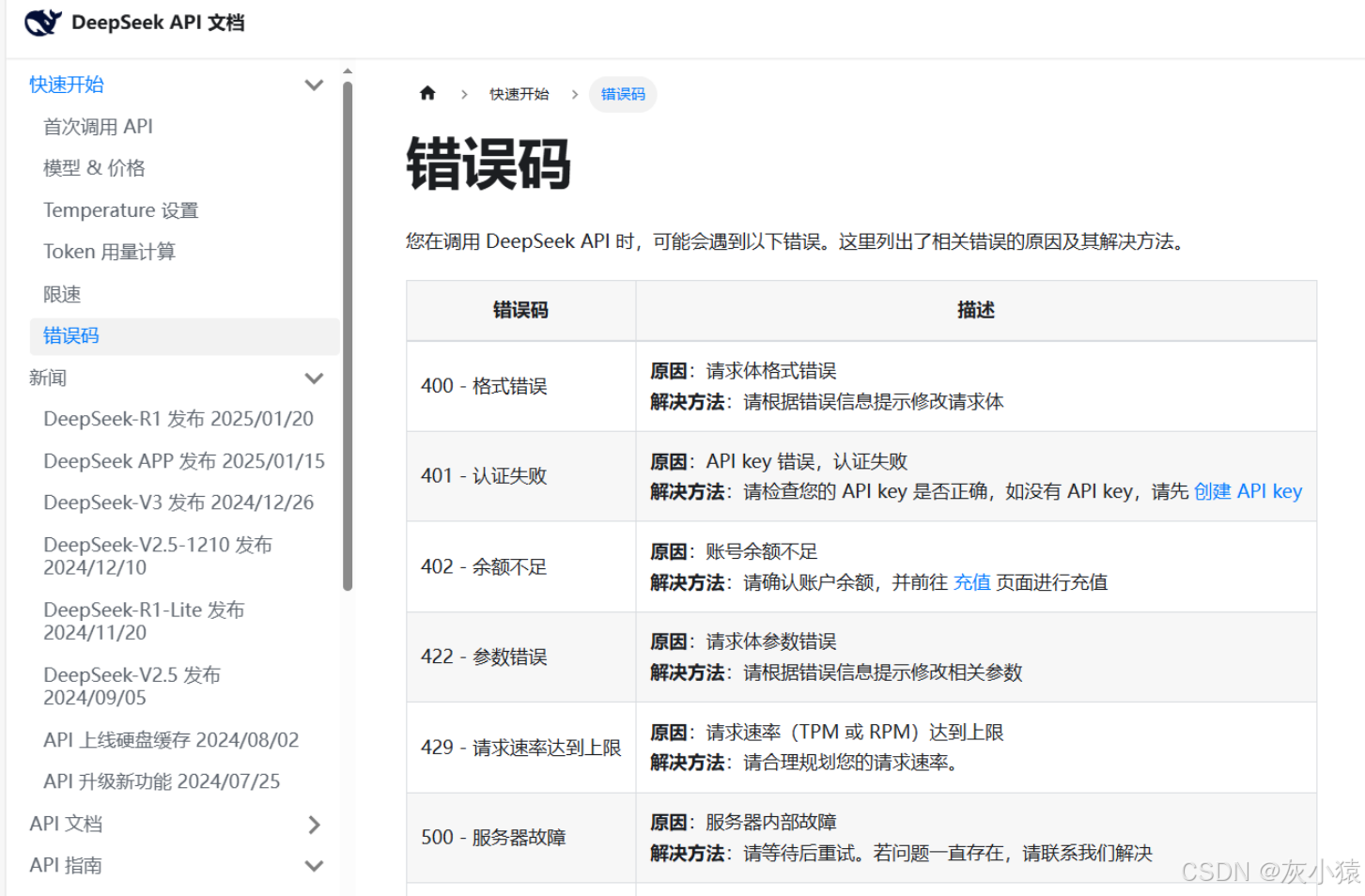This screenshot has width=1365, height=896.
Task: Click the 400 - 格式错误 cell
Action: point(521,386)
